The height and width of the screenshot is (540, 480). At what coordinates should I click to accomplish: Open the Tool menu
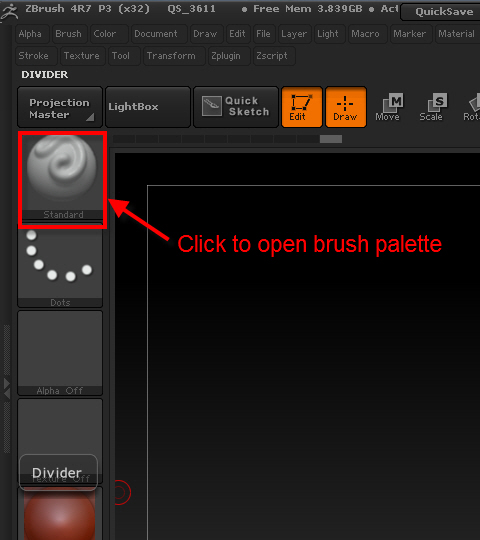pyautogui.click(x=124, y=56)
